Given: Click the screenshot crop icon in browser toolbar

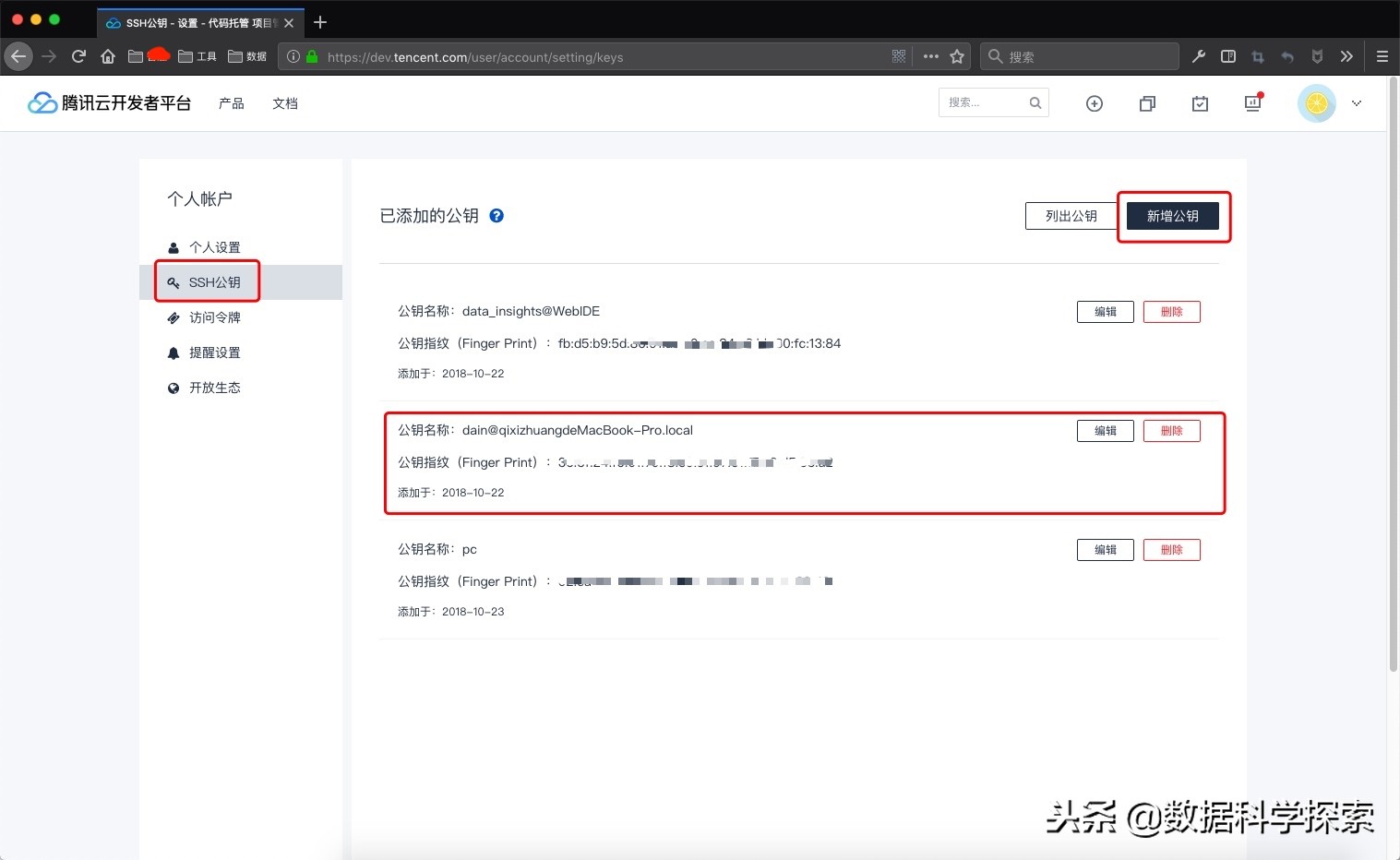Looking at the screenshot, I should (x=1258, y=56).
